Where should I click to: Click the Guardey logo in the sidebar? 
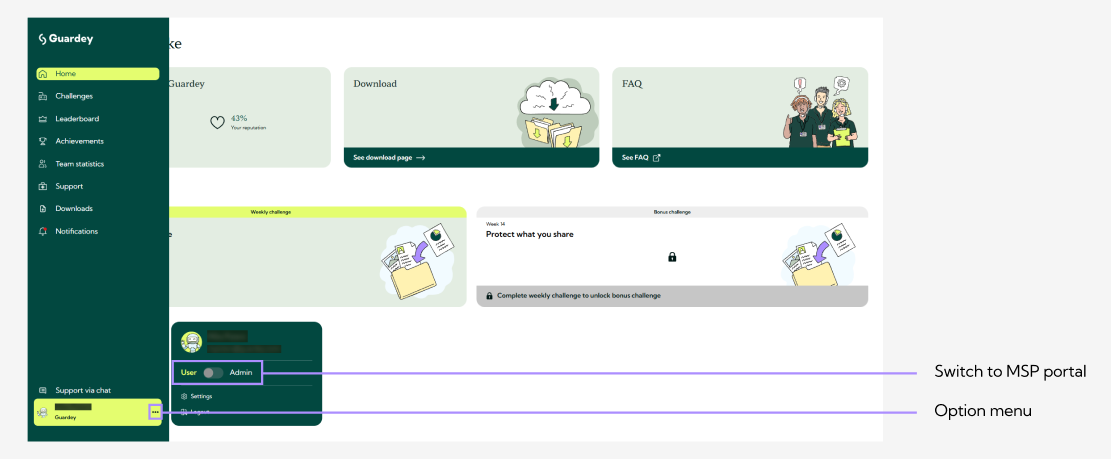(65, 39)
